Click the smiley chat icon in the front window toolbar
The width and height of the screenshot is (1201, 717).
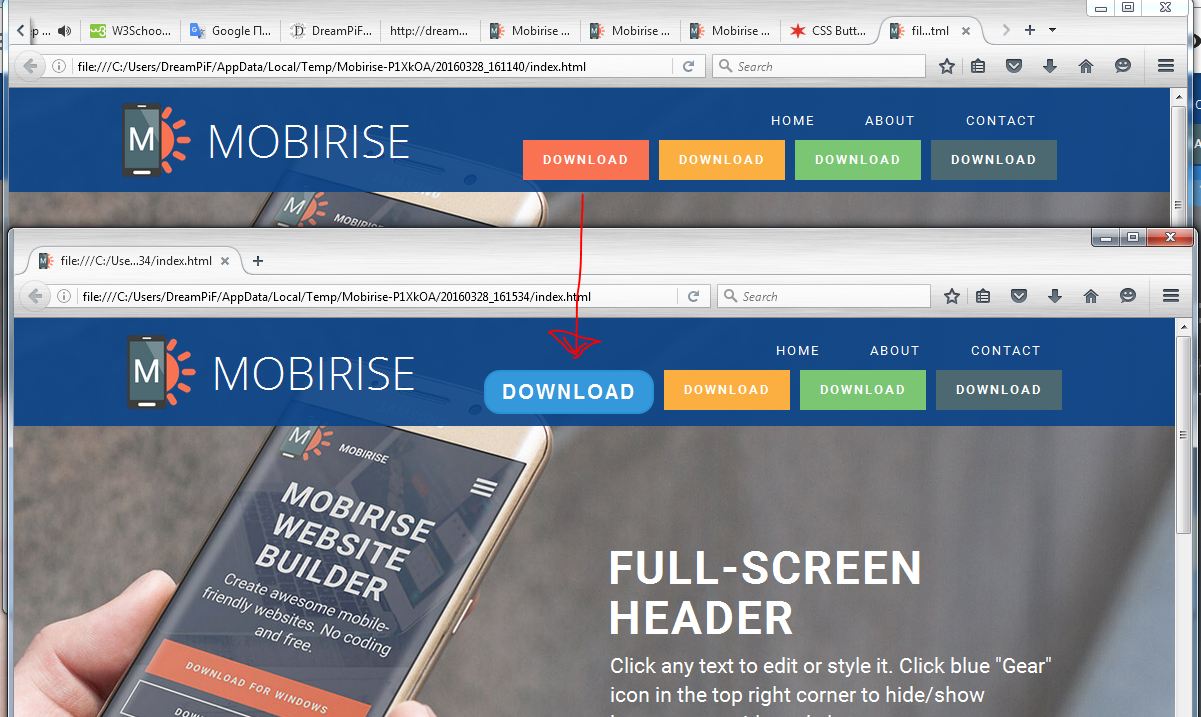point(1128,296)
